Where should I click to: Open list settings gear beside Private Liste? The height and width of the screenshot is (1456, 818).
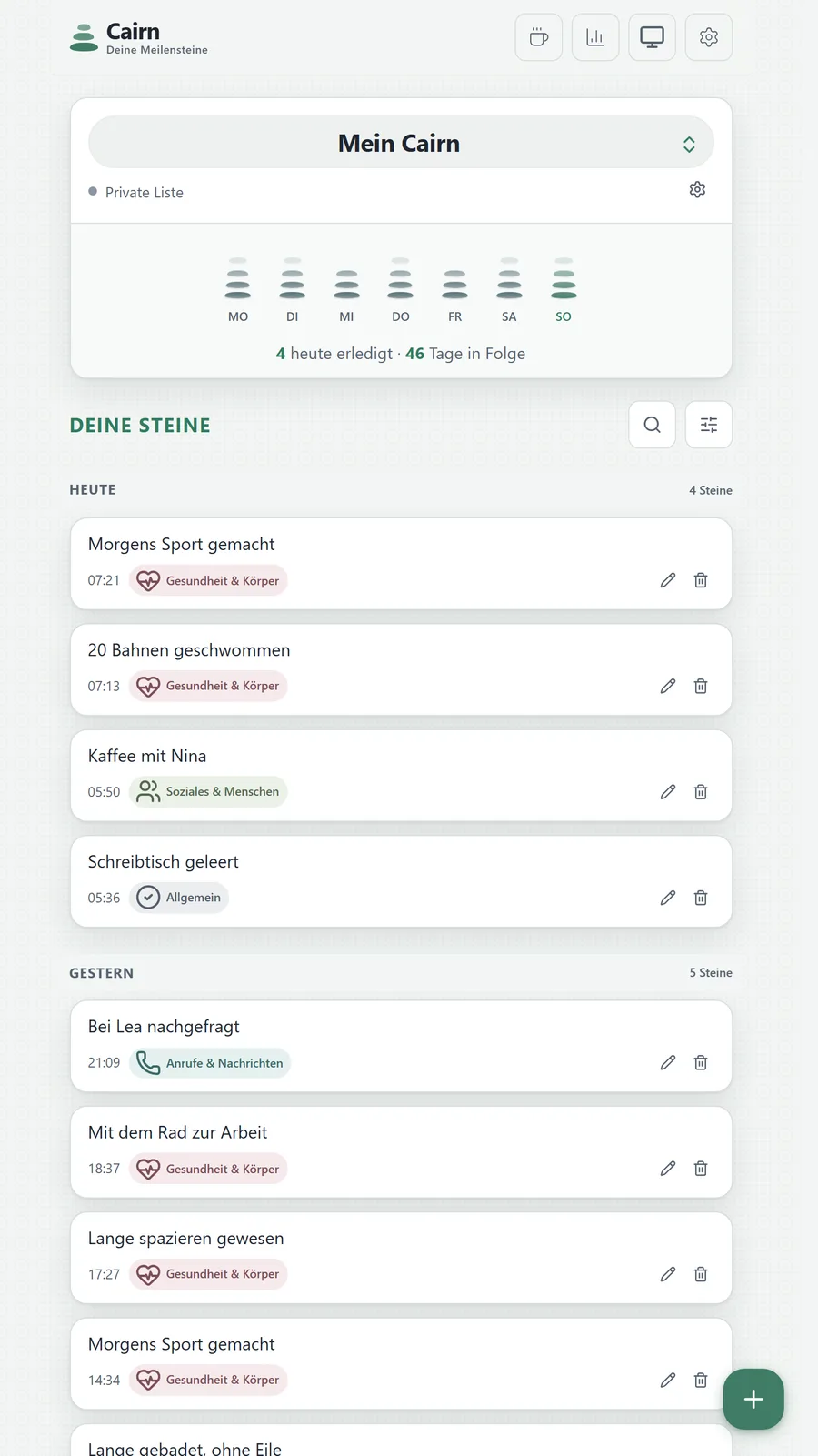click(x=697, y=190)
